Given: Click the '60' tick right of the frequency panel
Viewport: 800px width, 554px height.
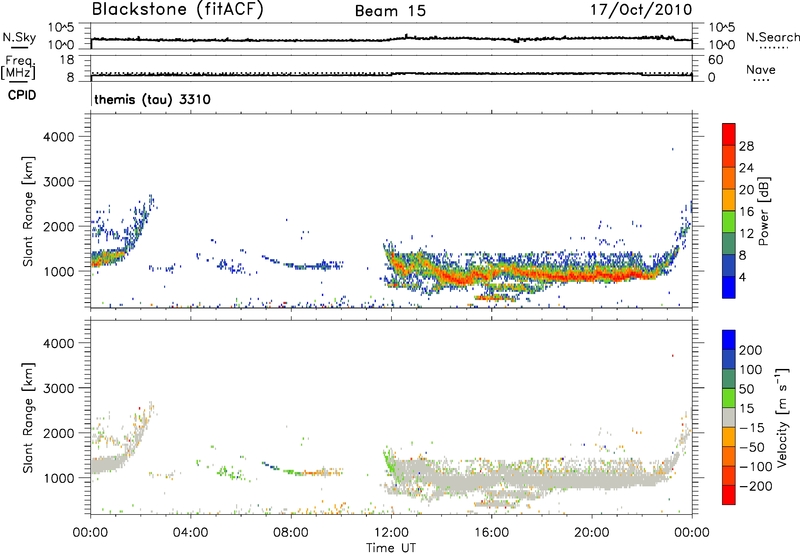Looking at the screenshot, I should 716,60.
